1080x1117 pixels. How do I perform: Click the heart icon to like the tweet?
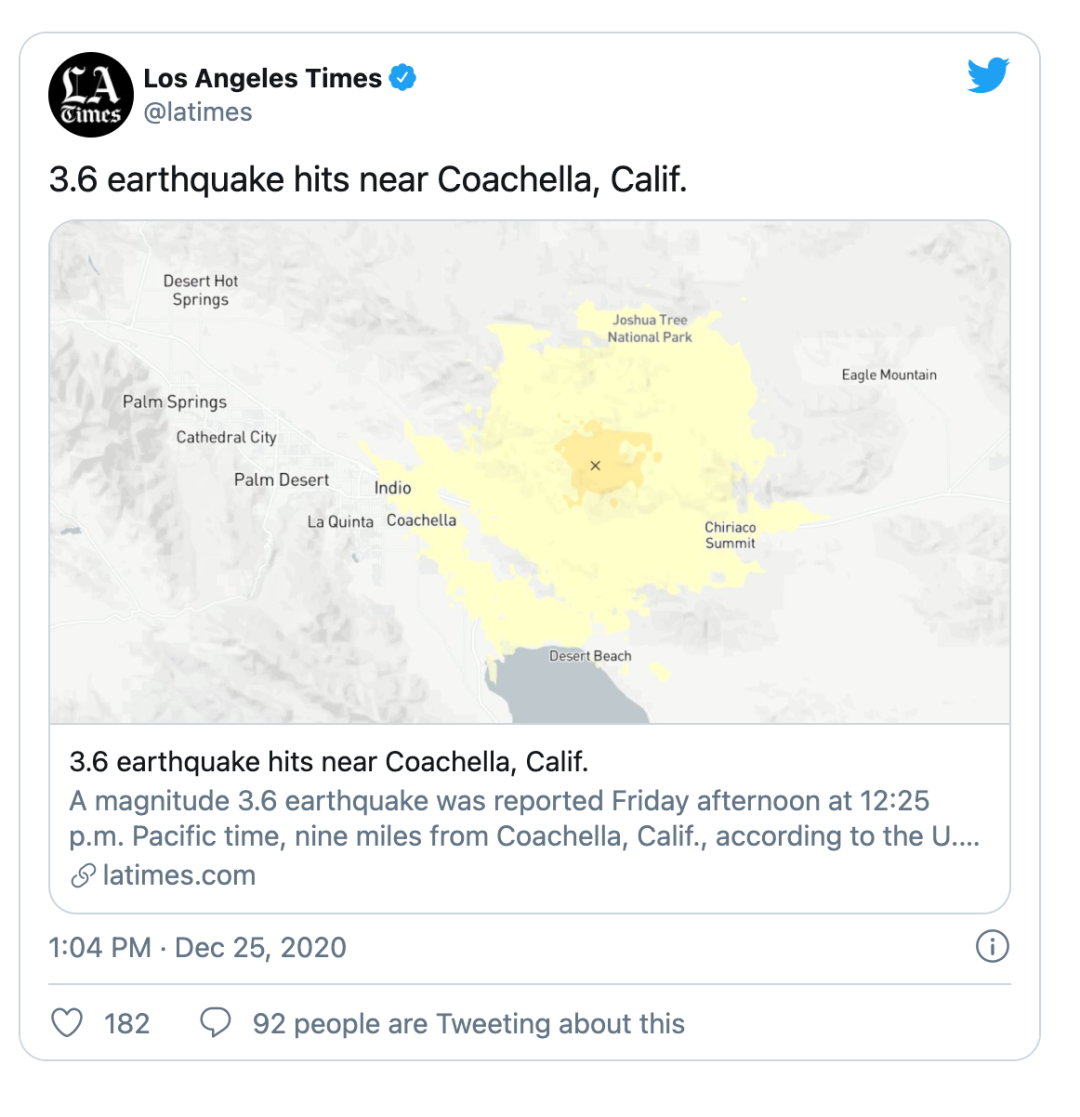coord(65,1023)
